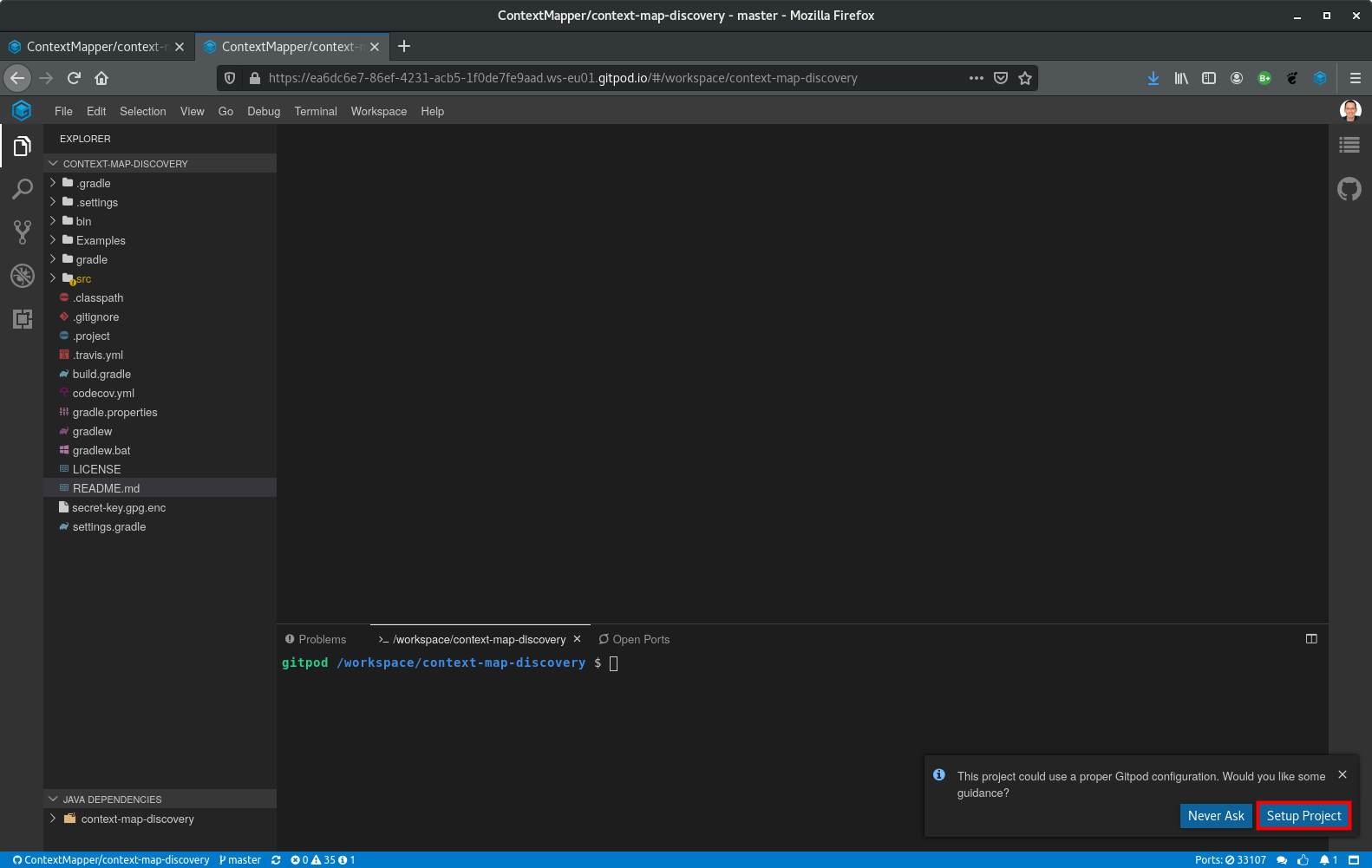Click the Gitpod logo beside File menu

(x=22, y=110)
